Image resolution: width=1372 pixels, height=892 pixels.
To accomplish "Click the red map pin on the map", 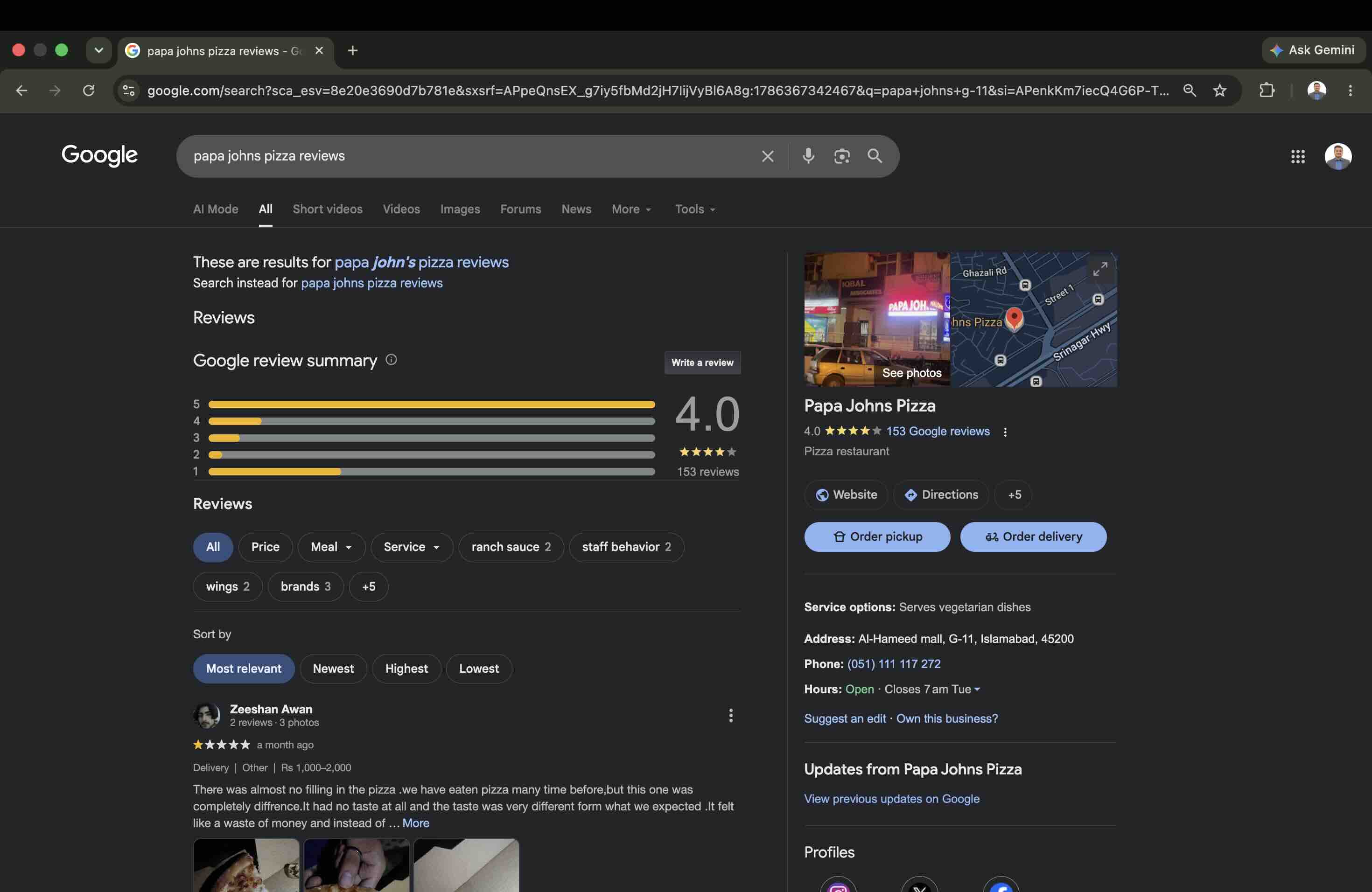I will [1014, 318].
